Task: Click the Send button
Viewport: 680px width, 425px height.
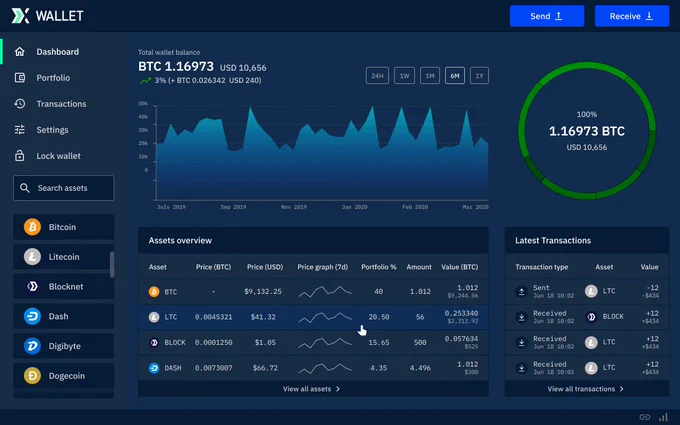Action: click(x=547, y=16)
